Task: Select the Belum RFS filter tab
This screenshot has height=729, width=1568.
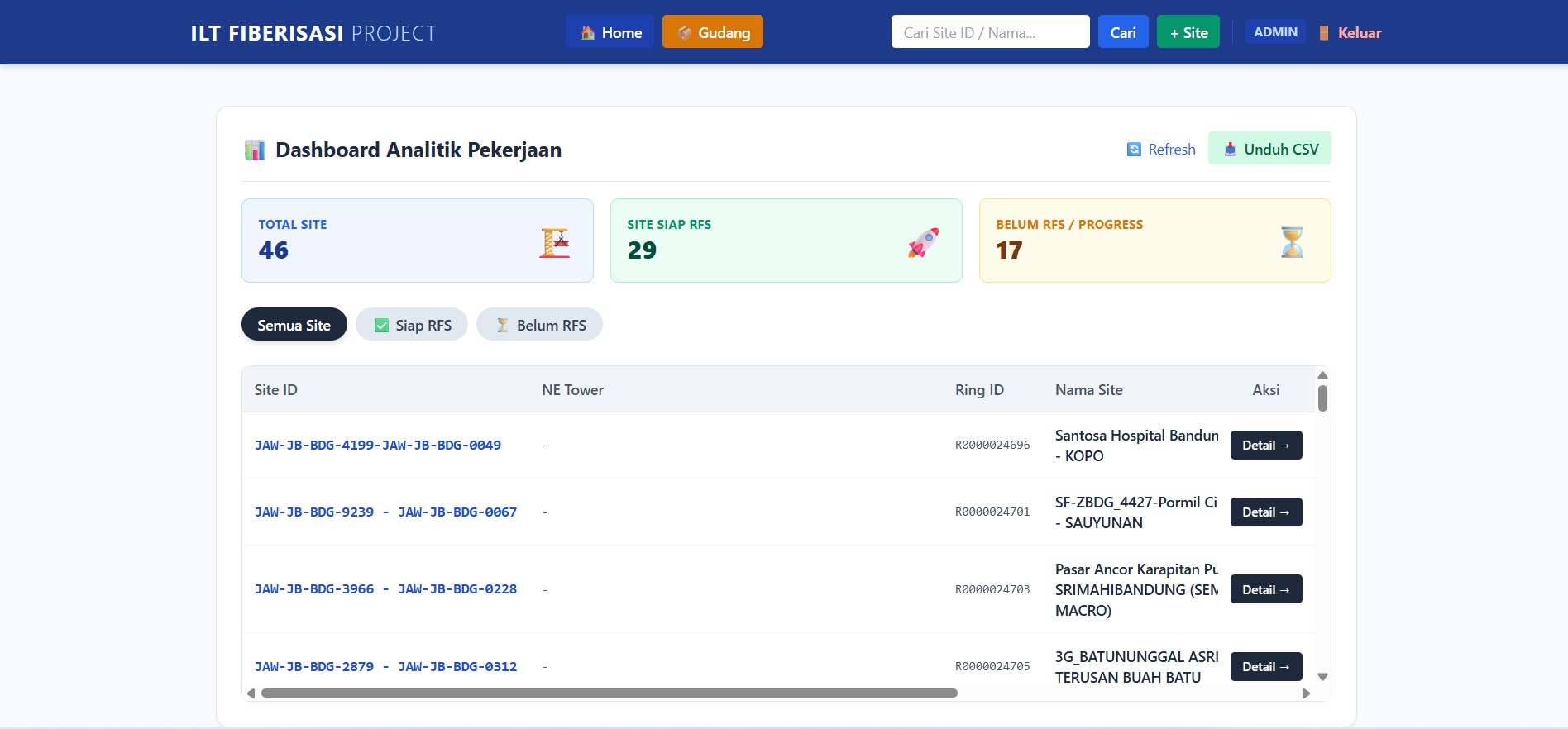Action: (539, 324)
